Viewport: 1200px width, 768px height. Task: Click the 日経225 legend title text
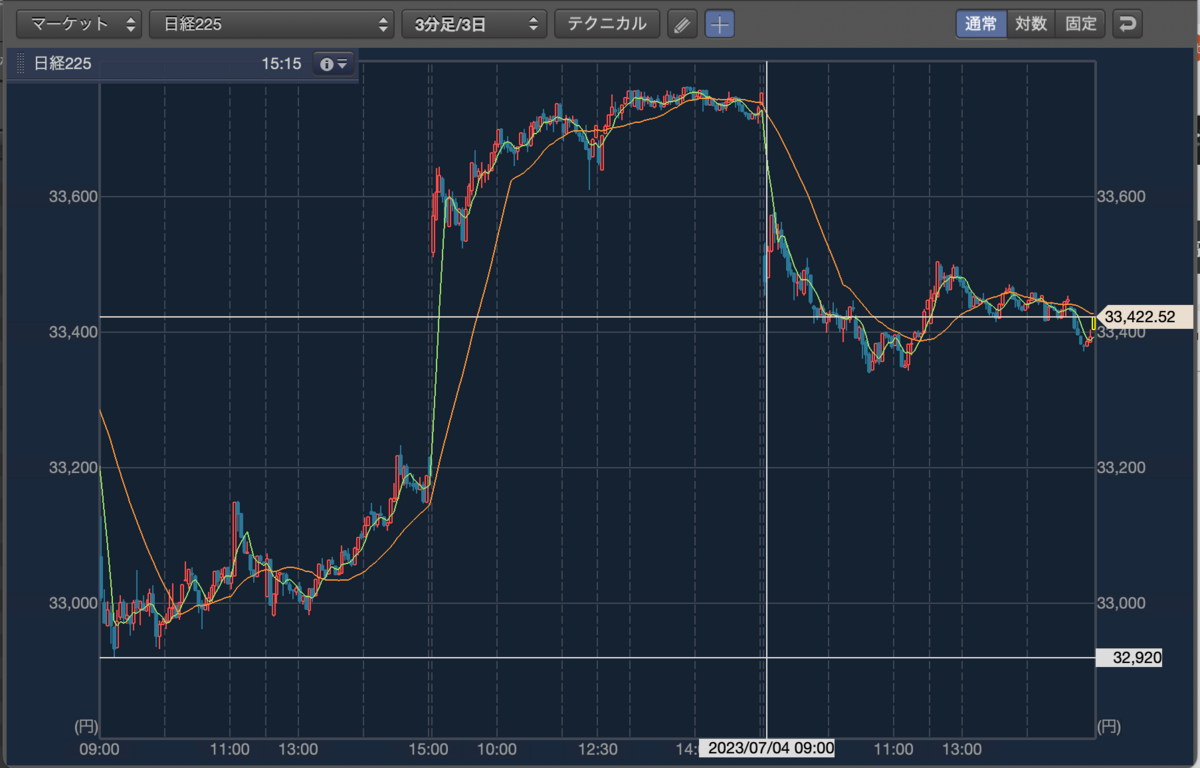point(63,64)
